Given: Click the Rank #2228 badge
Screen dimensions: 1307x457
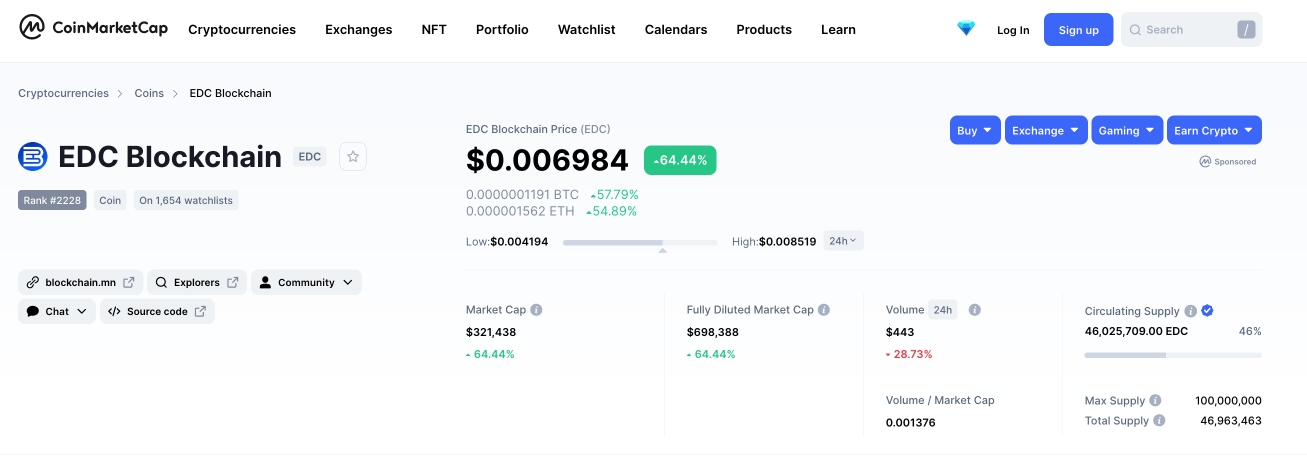Looking at the screenshot, I should coord(52,200).
